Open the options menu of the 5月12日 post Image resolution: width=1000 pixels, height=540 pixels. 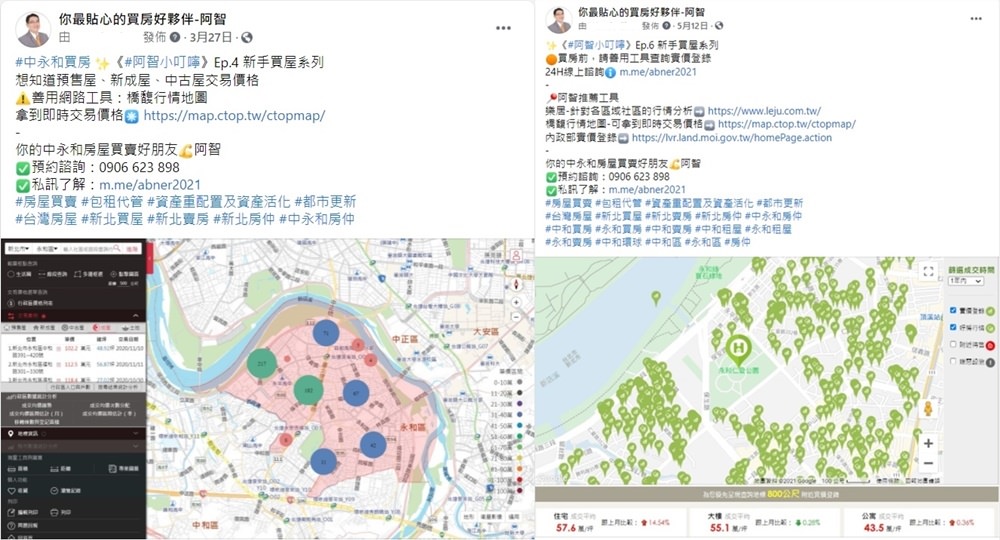[976, 18]
